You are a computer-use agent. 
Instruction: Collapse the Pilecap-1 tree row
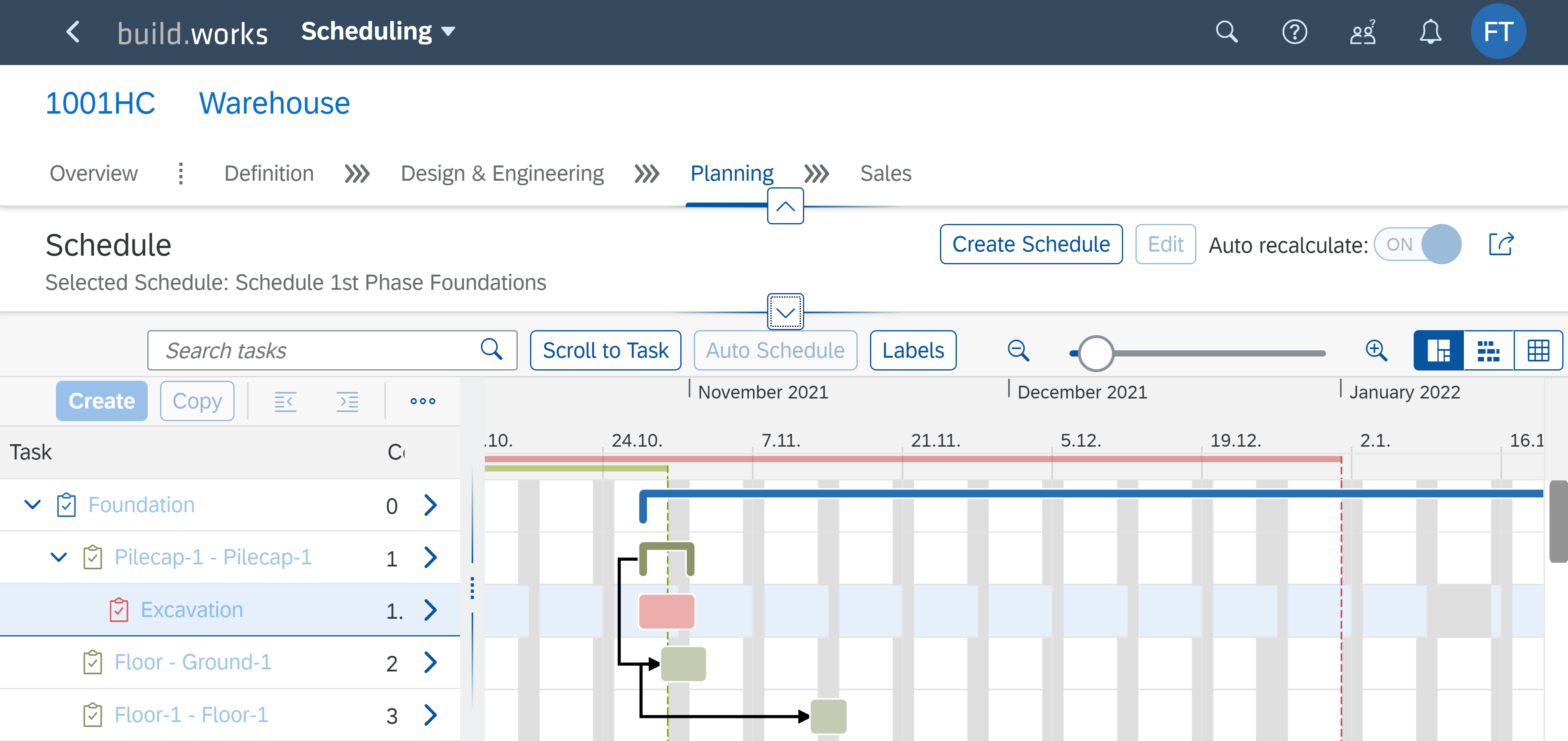[58, 557]
